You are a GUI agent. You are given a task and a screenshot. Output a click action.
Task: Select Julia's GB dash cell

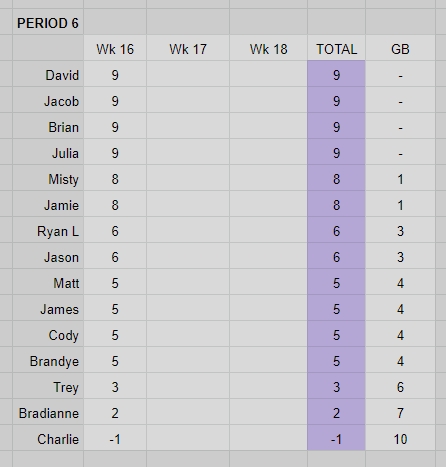400,152
